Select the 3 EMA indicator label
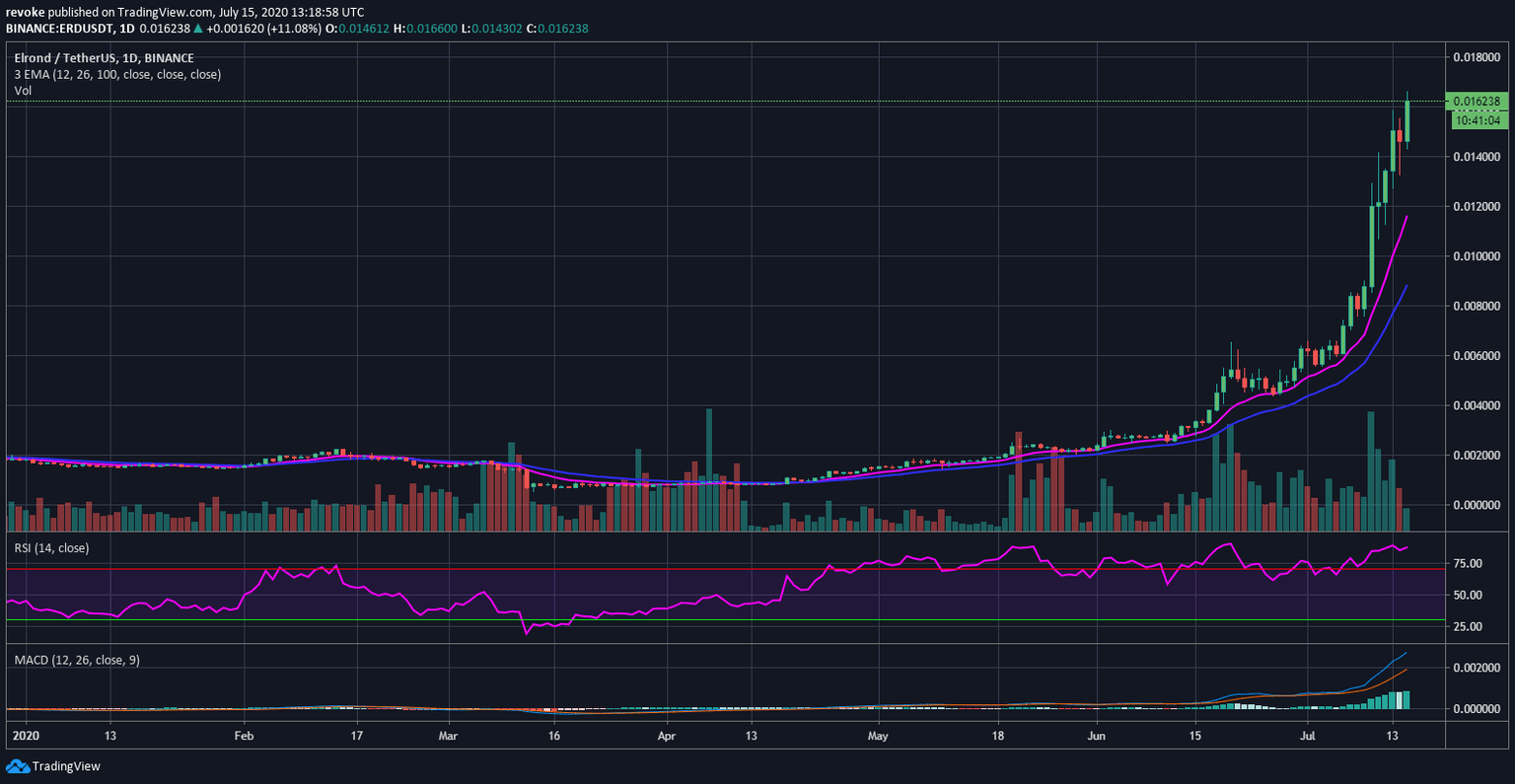 pos(117,74)
